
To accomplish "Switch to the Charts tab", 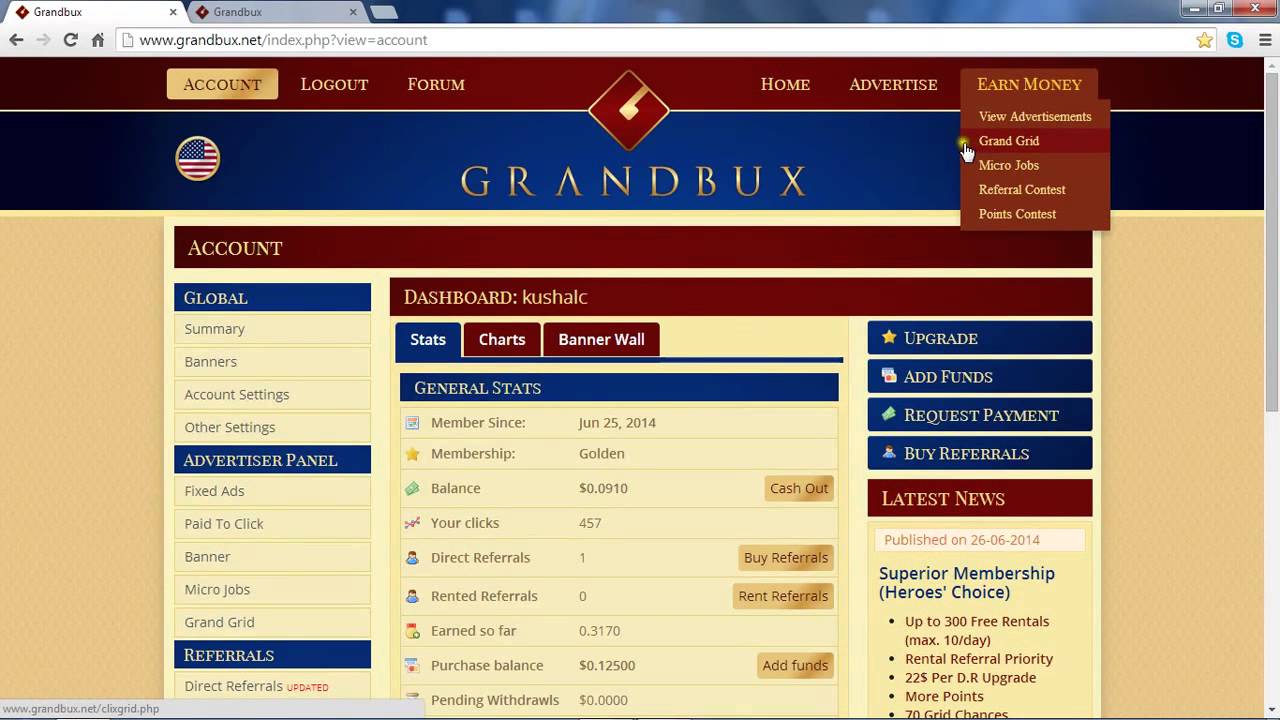I will pyautogui.click(x=502, y=339).
